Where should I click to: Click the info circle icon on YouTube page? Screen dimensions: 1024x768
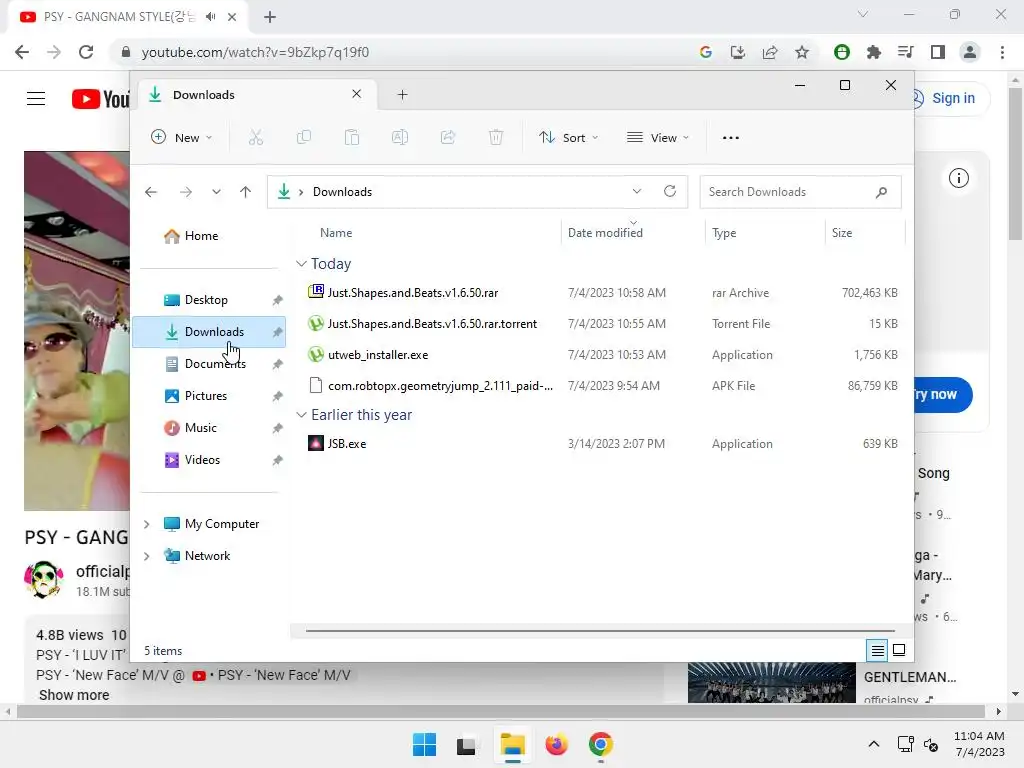tap(959, 178)
